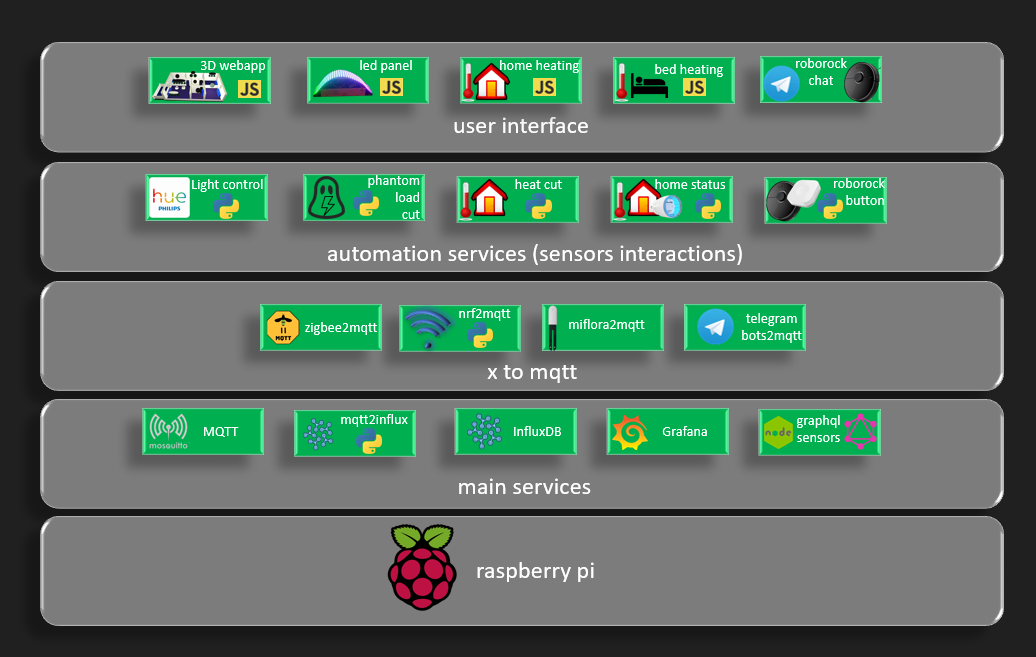The height and width of the screenshot is (657, 1036).
Task: Click the zigbee2mqtt bee icon
Action: pos(283,327)
